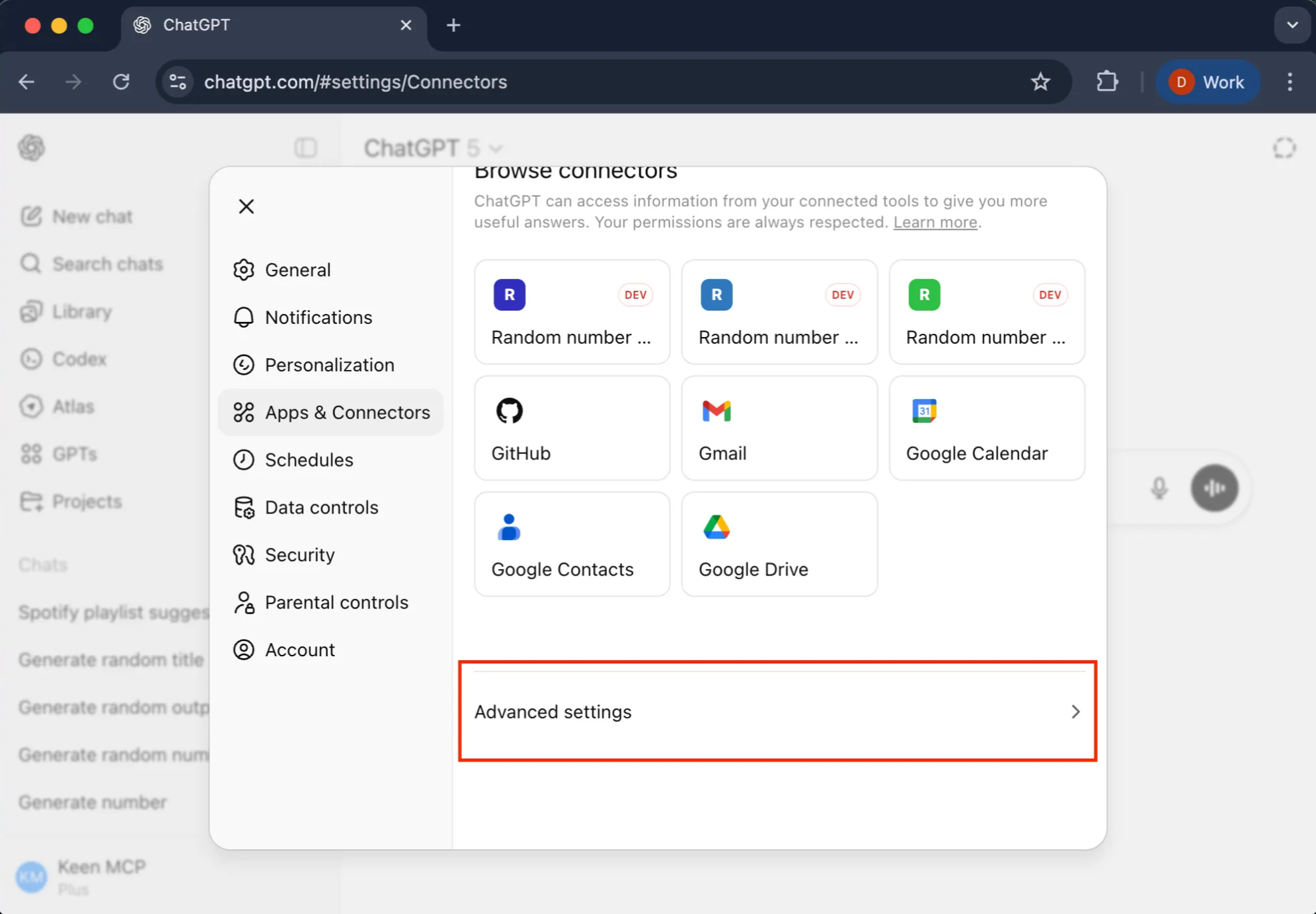Click the green Random number connector
1316x914 pixels.
click(x=986, y=312)
